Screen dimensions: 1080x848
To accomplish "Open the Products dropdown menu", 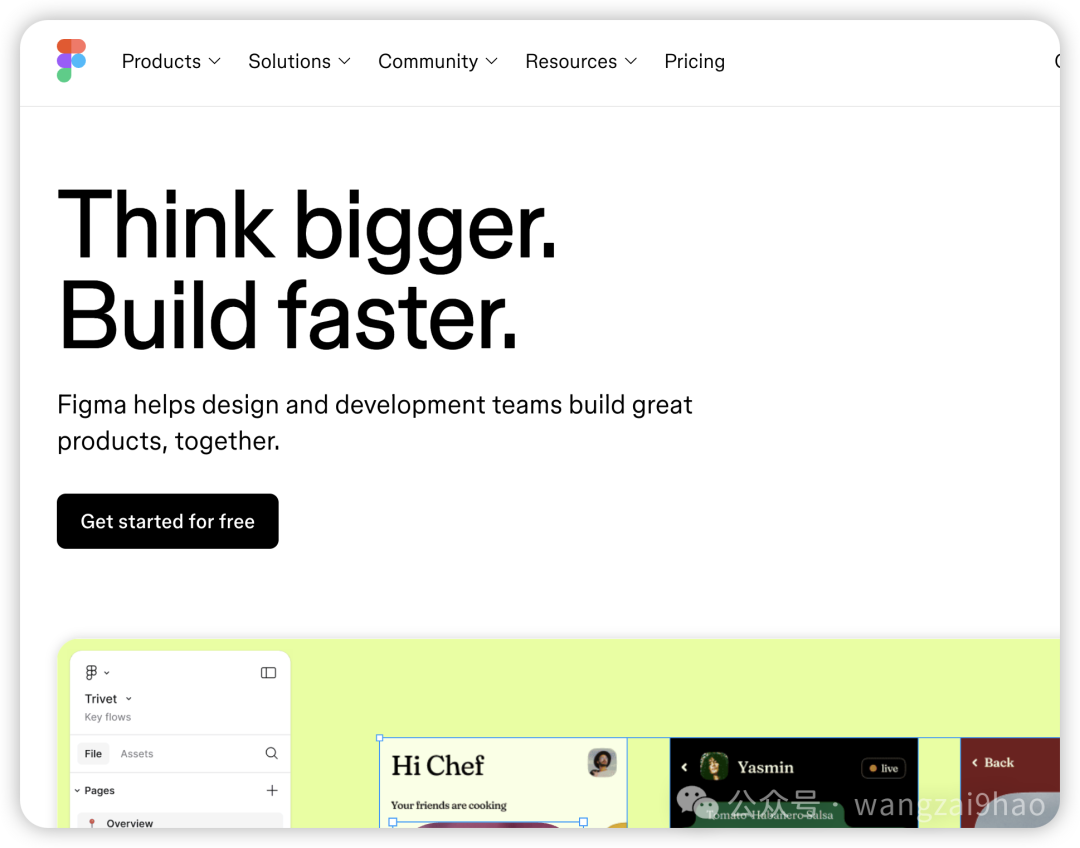I will 171,61.
